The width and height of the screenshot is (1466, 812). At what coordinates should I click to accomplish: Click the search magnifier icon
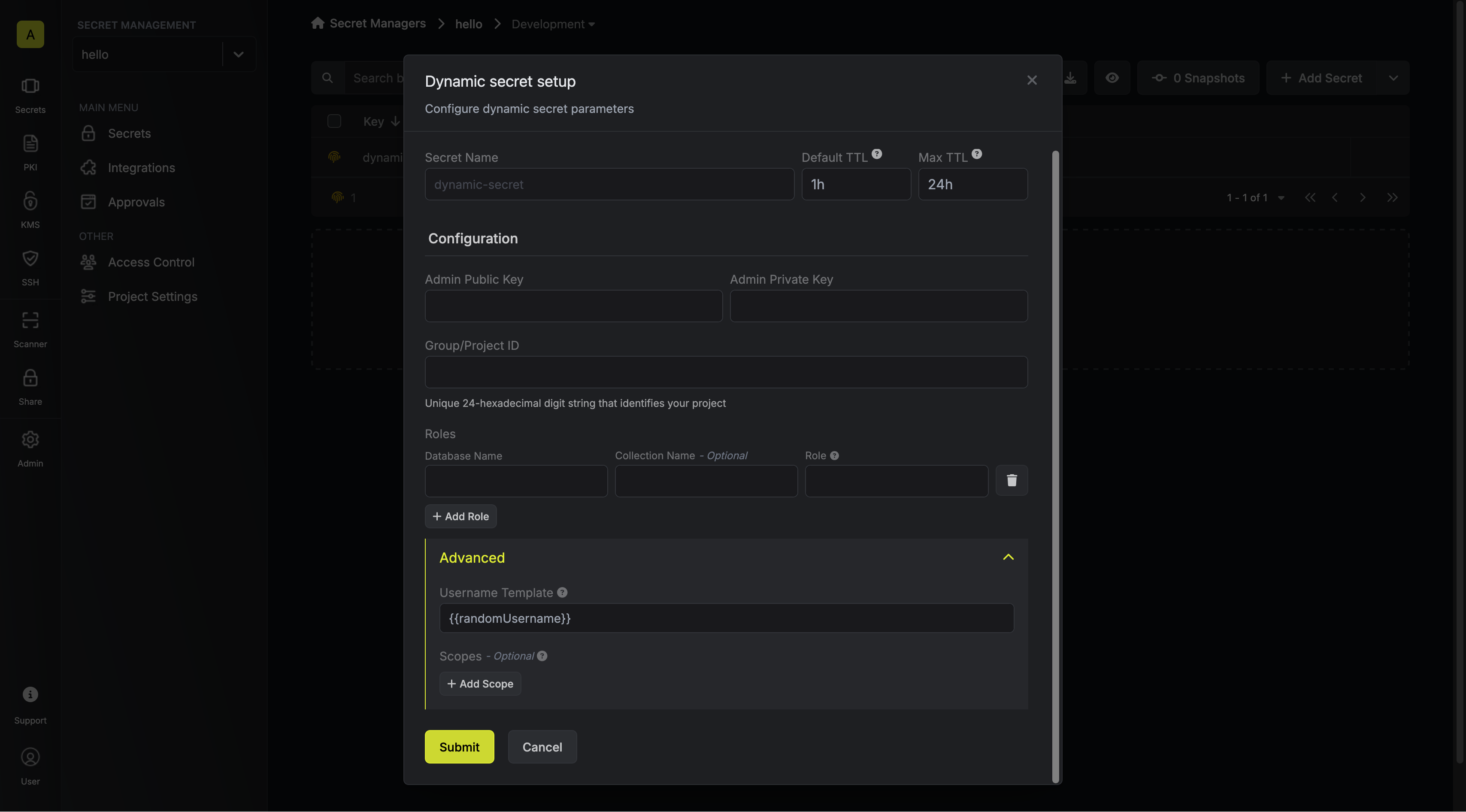327,78
